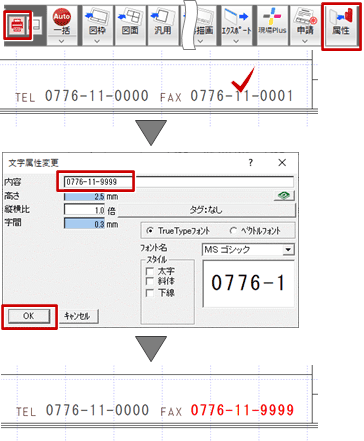Toggle the 斜体 italic checkbox
This screenshot has height=441, width=364.
coord(150,281)
